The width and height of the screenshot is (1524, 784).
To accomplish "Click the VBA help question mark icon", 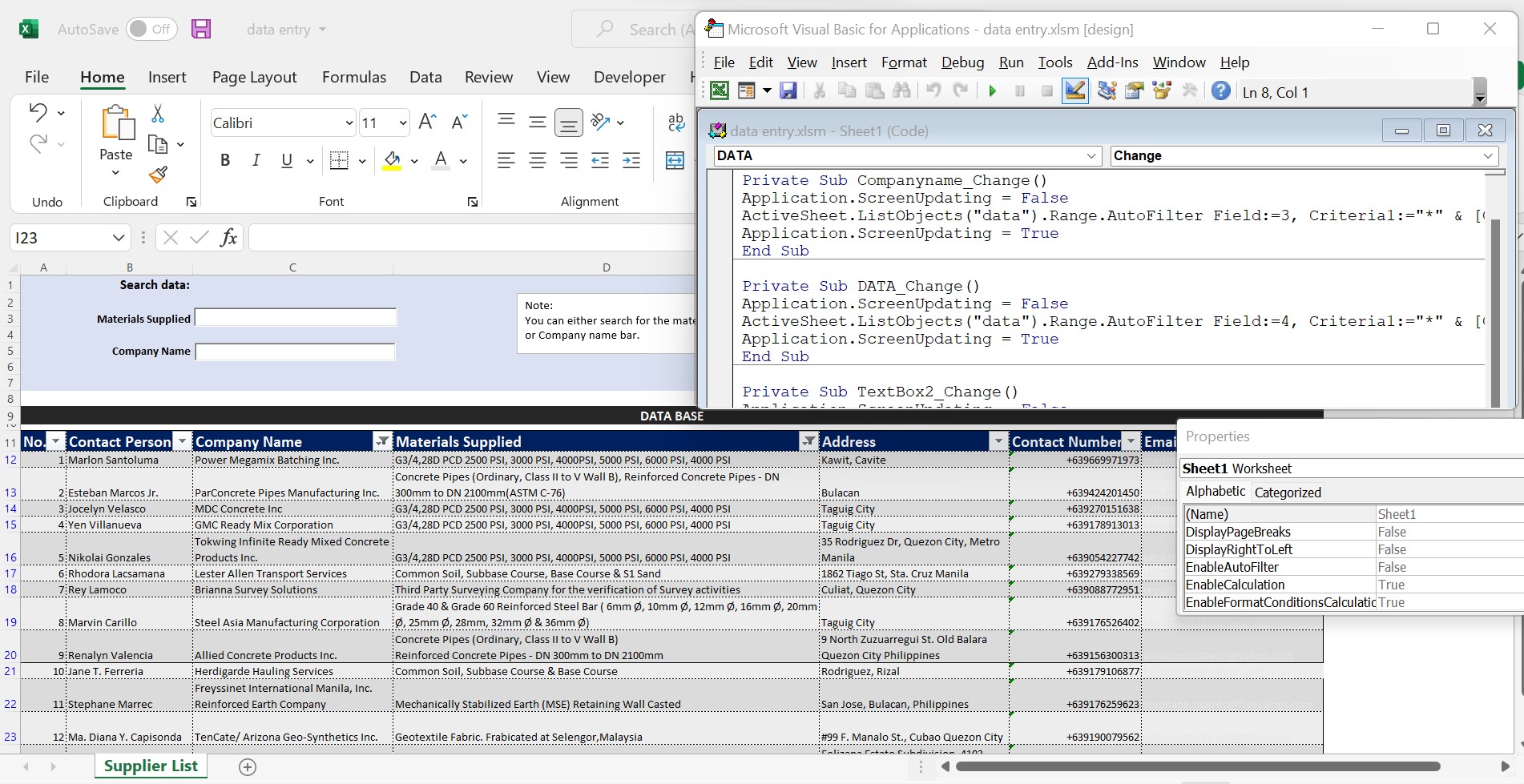I will tap(1220, 91).
